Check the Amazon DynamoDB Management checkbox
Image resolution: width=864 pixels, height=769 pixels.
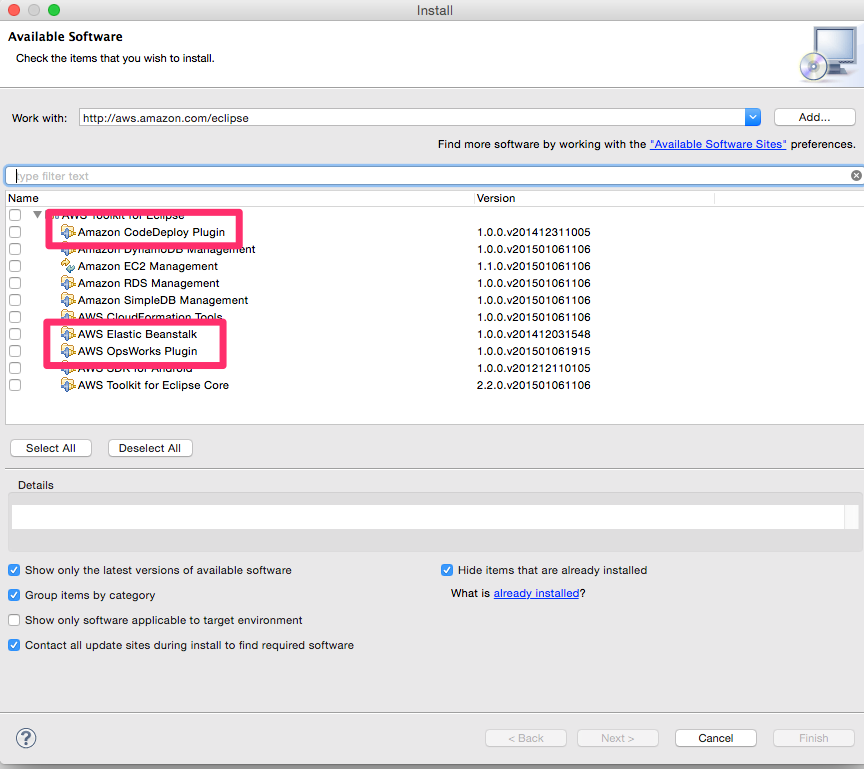14,249
